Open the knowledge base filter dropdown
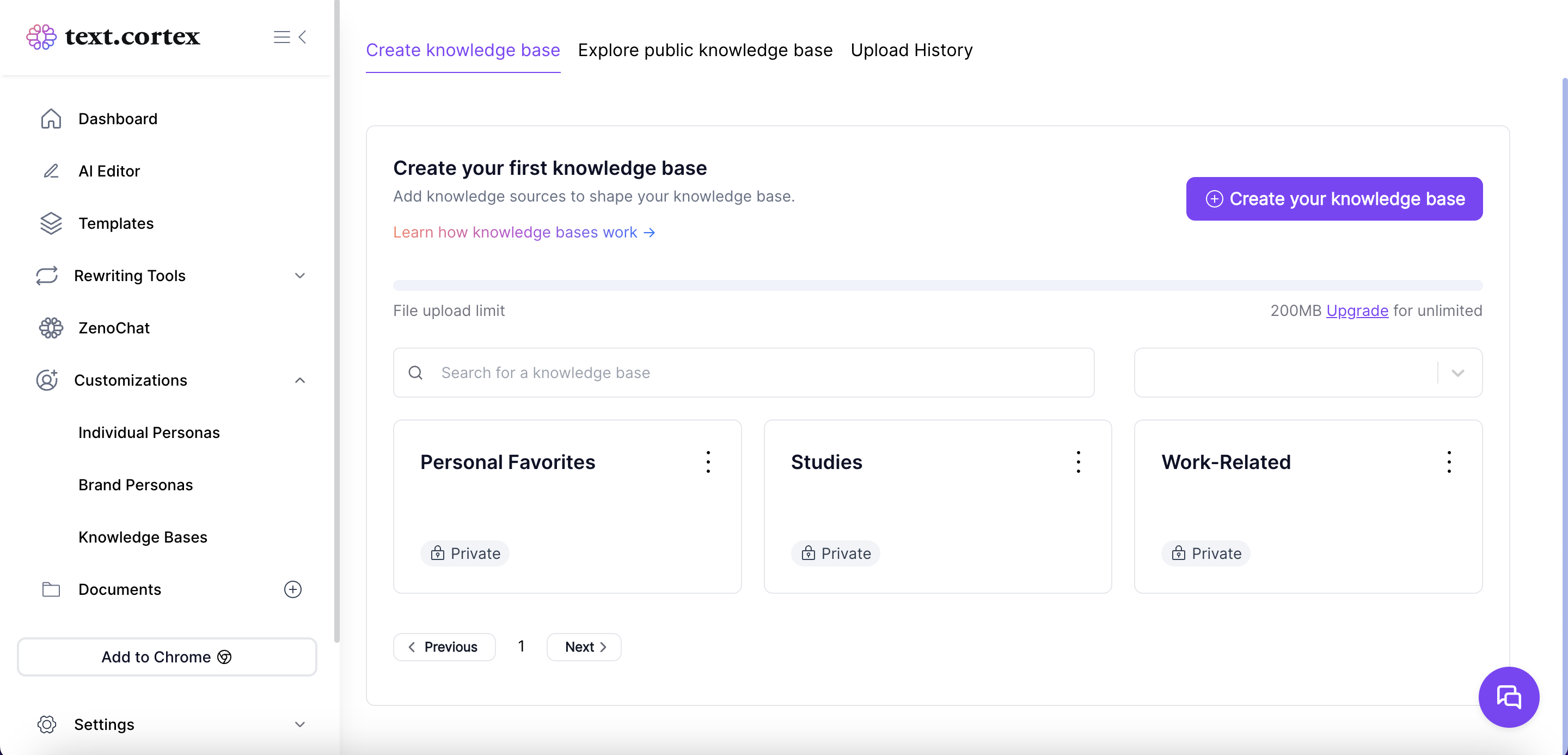This screenshot has height=755, width=1568. pos(1308,373)
